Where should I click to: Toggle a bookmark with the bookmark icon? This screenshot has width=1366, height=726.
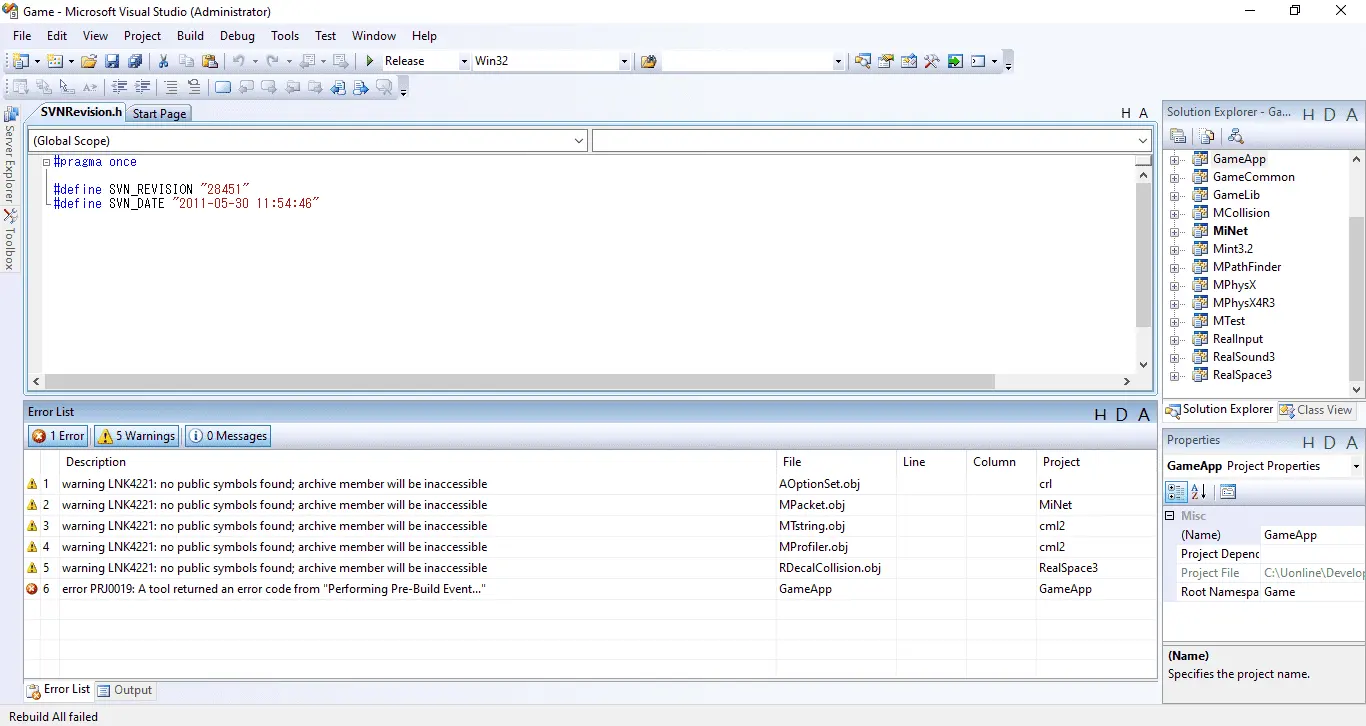[x=223, y=87]
